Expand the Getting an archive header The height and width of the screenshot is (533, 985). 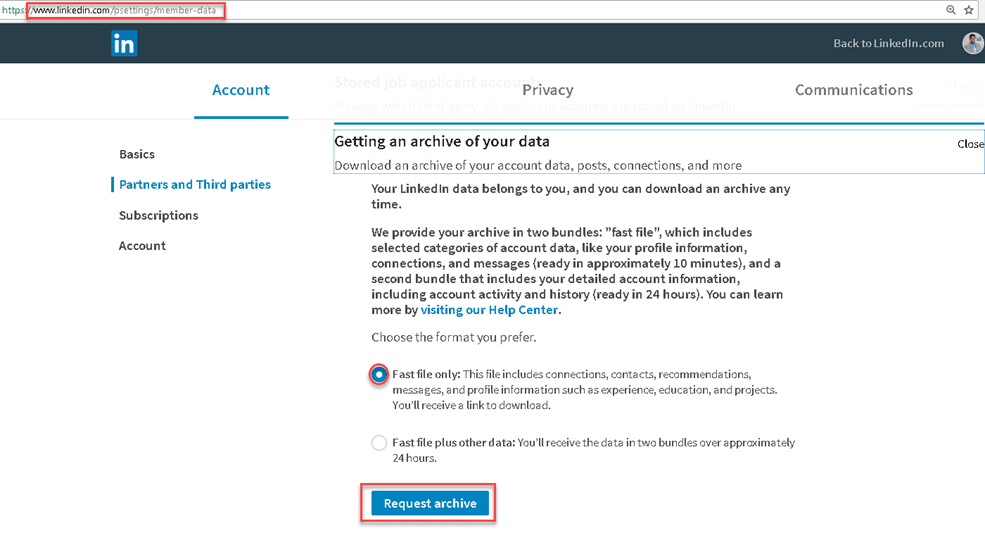442,141
